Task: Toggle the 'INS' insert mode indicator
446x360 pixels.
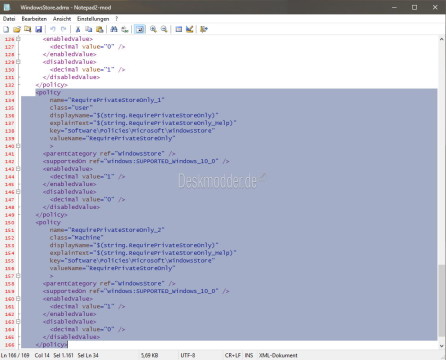Action: click(x=249, y=355)
